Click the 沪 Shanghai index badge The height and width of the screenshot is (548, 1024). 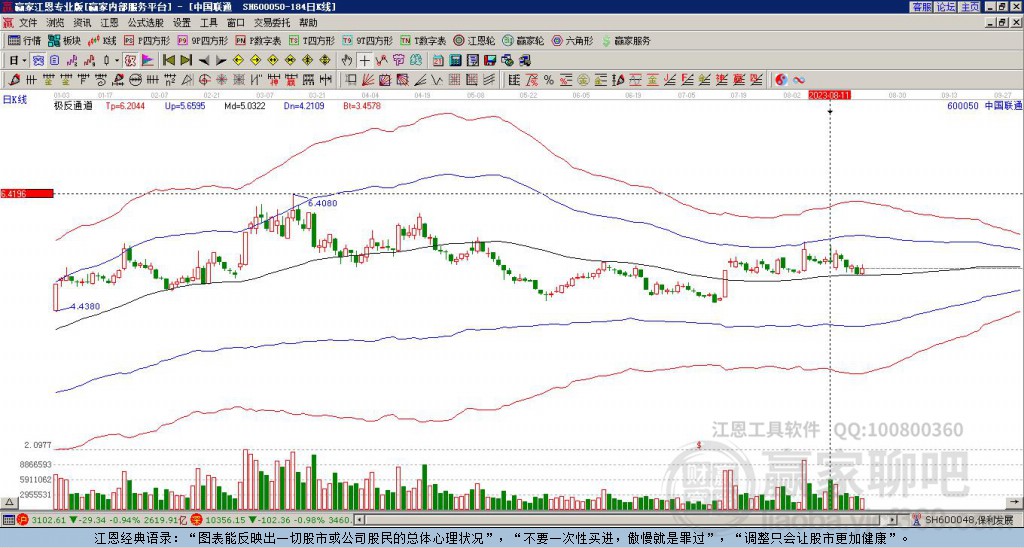point(23,520)
